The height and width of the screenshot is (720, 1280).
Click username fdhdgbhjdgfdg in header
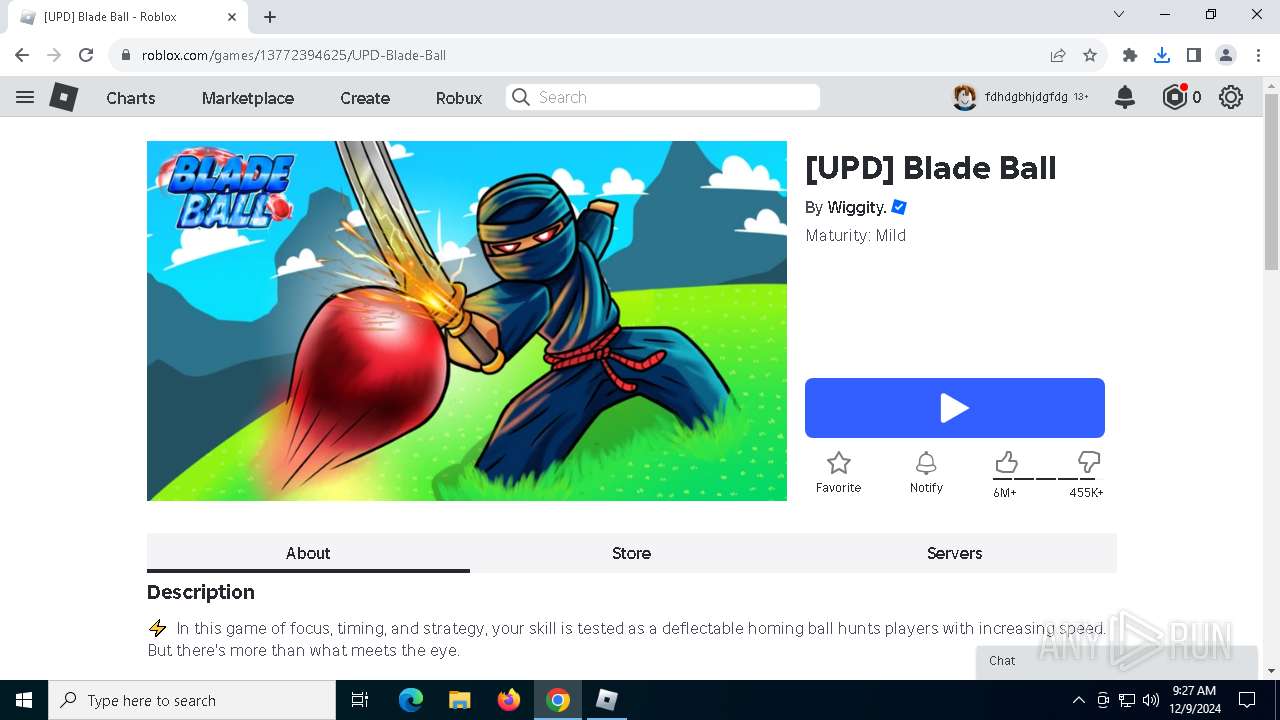pos(1026,97)
